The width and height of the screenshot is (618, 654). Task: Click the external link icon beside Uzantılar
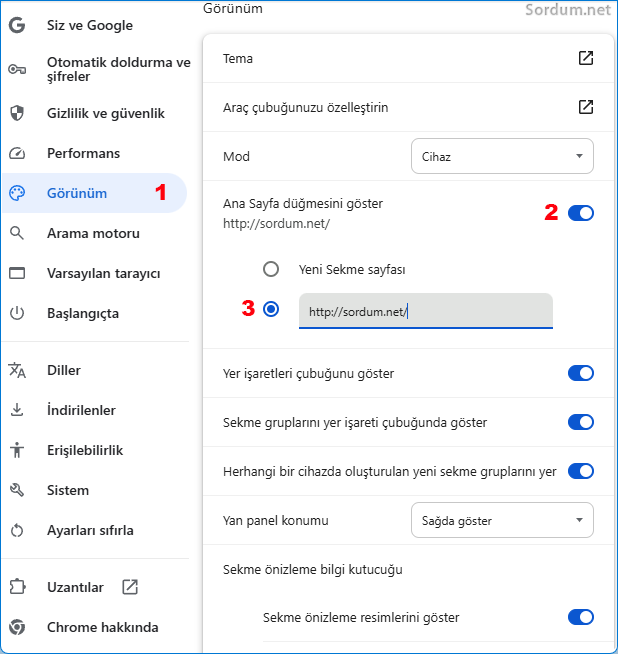[x=130, y=587]
